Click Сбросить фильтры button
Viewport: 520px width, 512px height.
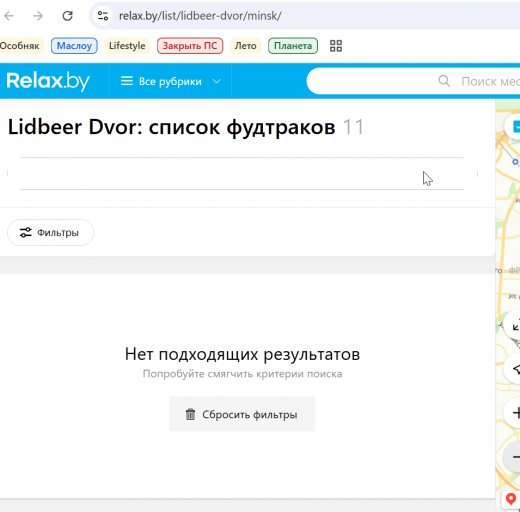tap(242, 414)
